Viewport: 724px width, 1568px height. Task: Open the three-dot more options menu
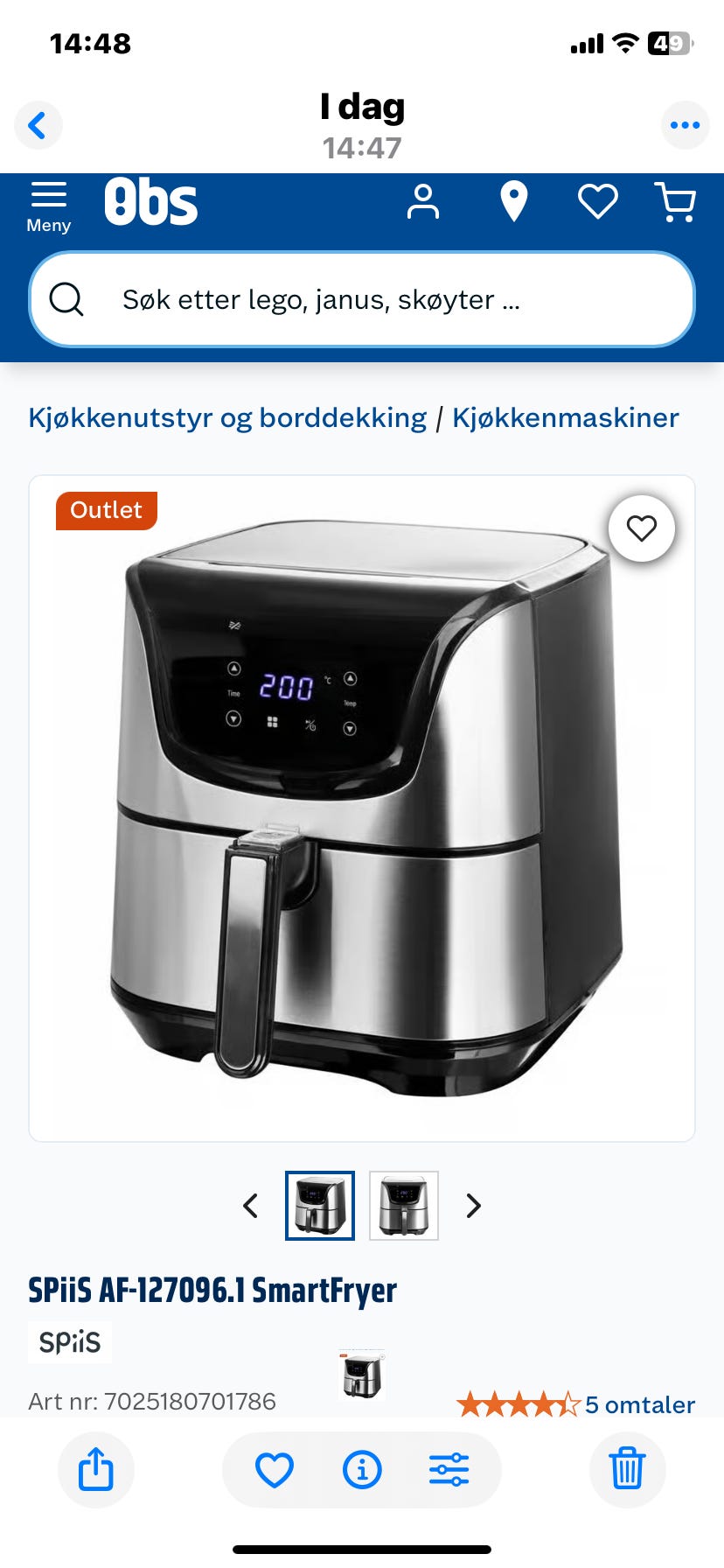(x=685, y=125)
